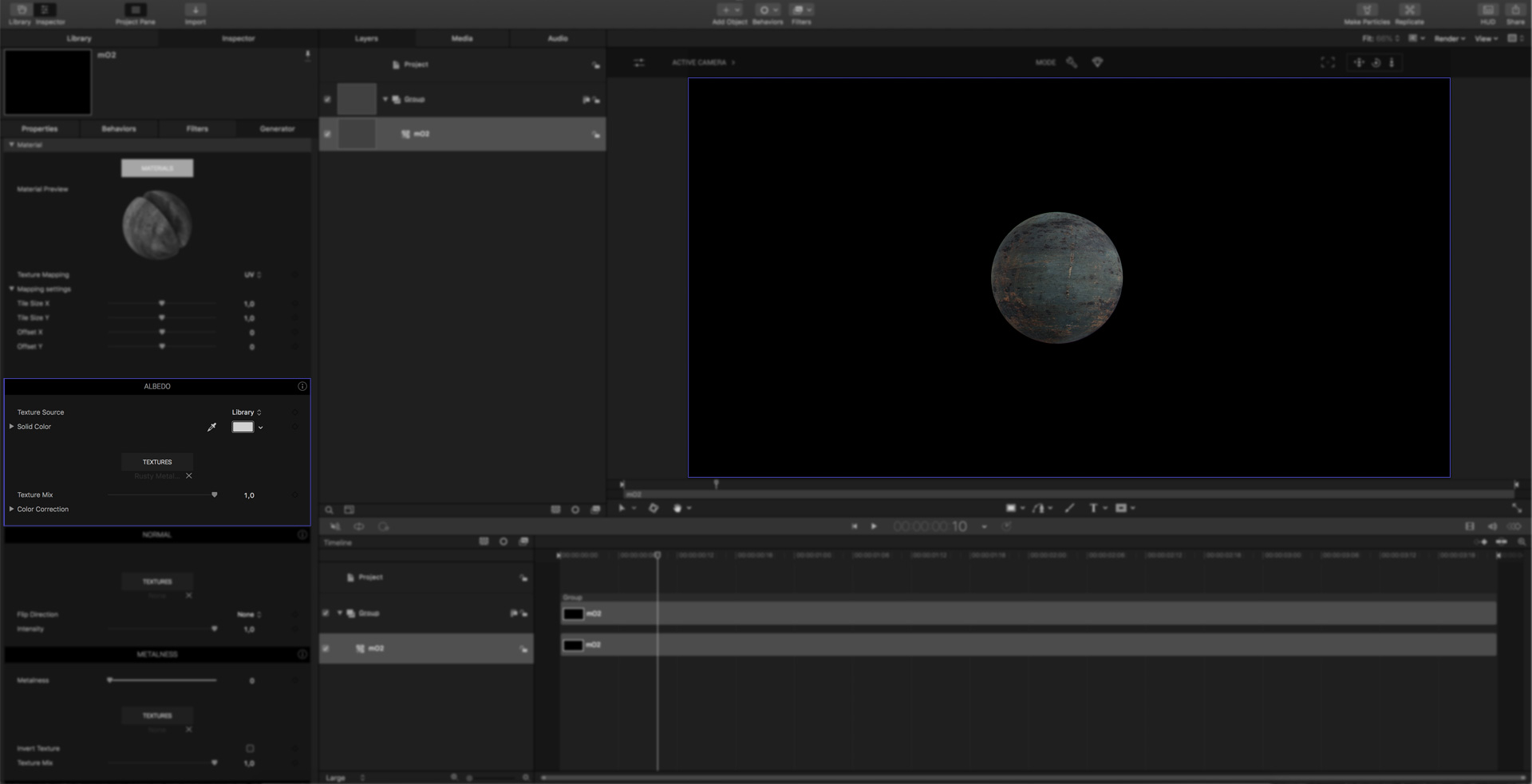Viewport: 1532px width, 784px height.
Task: Switch to the Behaviors tab
Action: pos(119,128)
